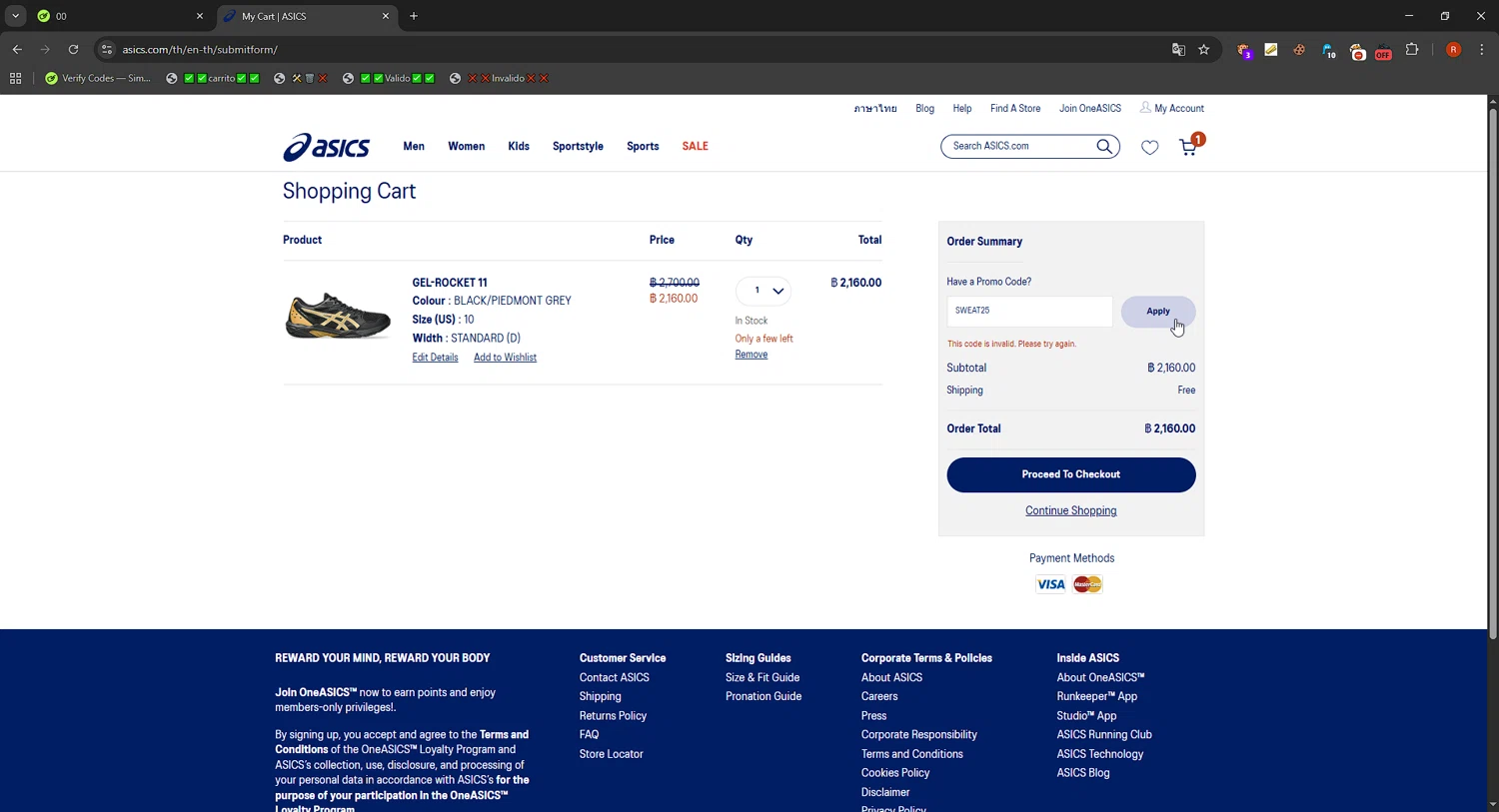Click the browser forward arrow
This screenshot has height=812, width=1499.
(45, 49)
